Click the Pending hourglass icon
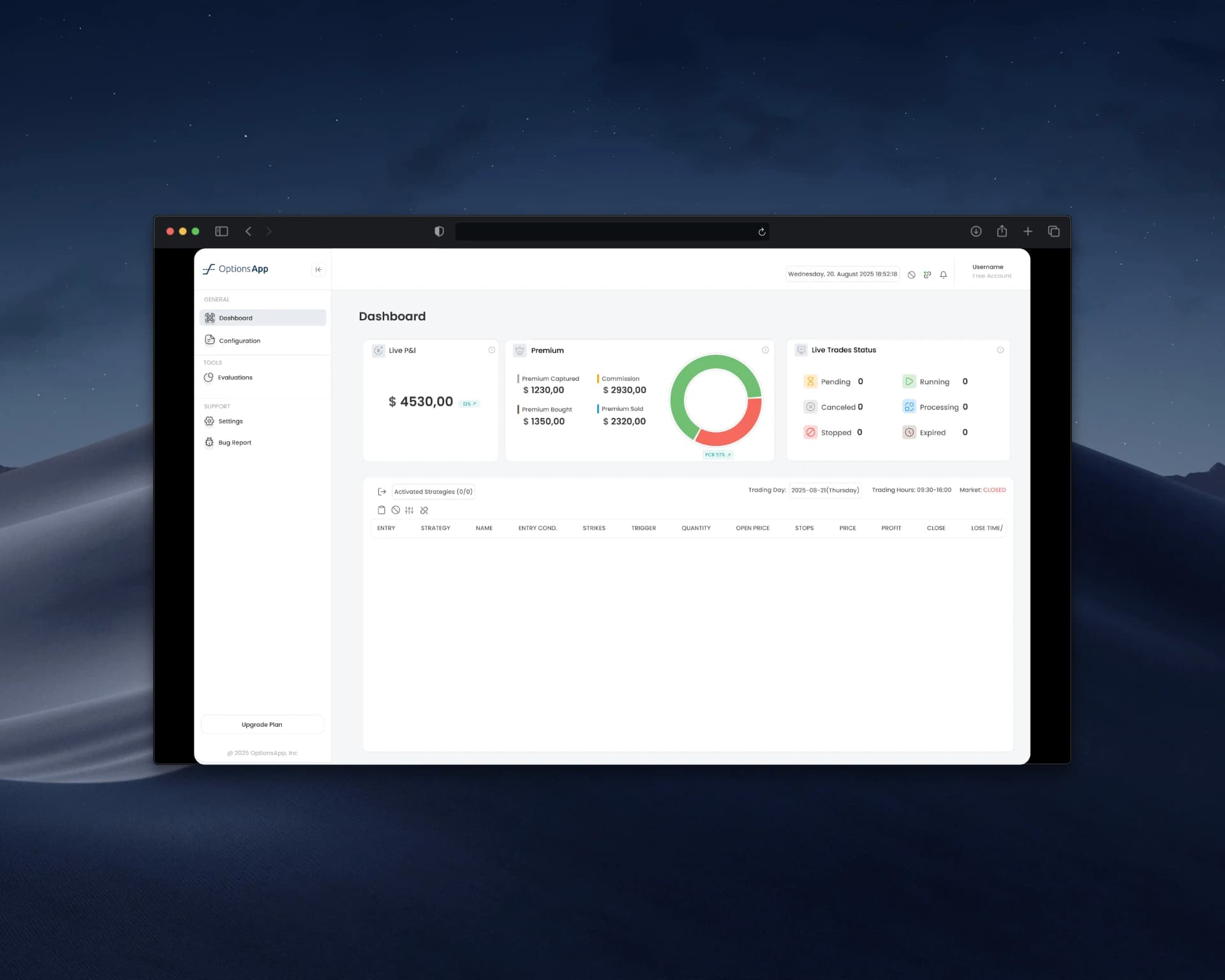 pos(810,382)
